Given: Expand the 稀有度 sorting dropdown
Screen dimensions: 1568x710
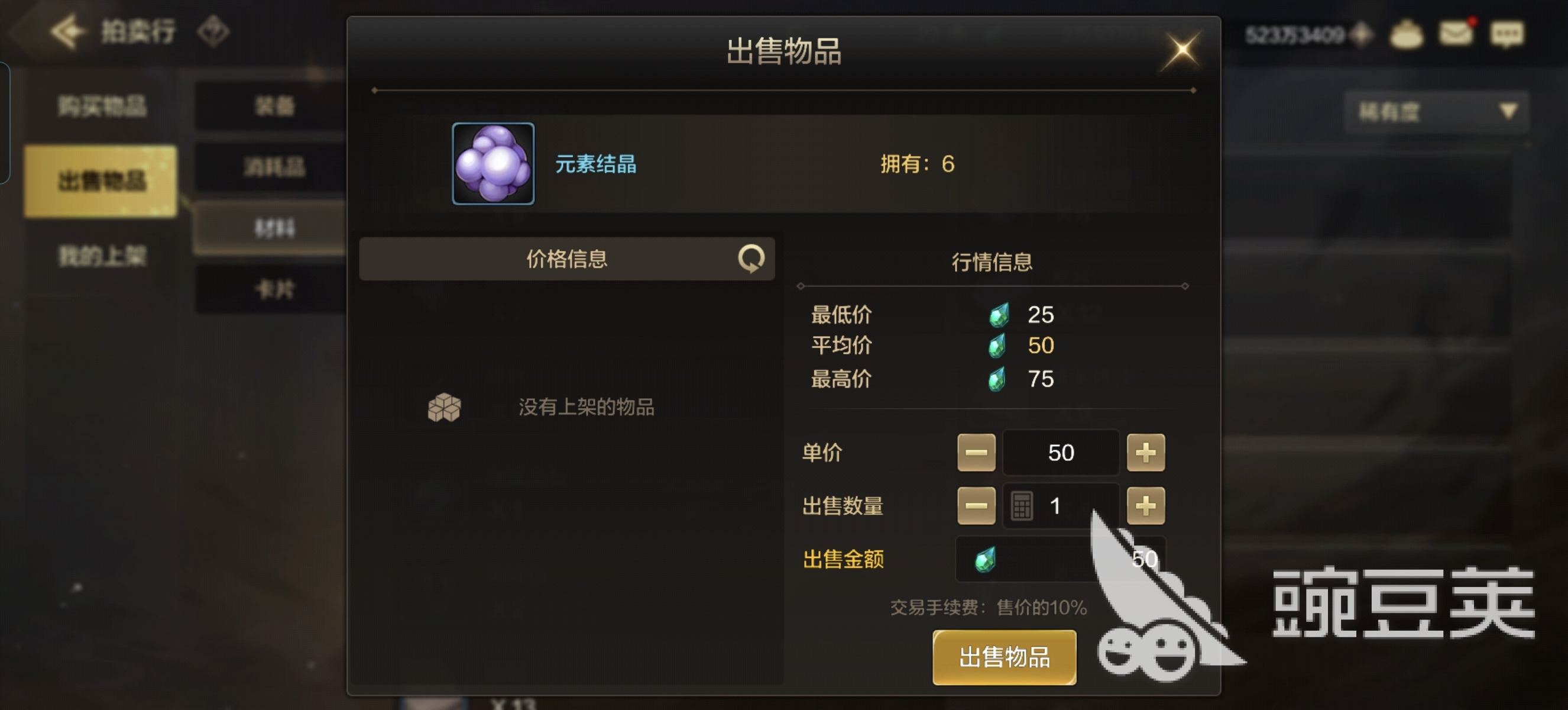Looking at the screenshot, I should click(x=1437, y=111).
